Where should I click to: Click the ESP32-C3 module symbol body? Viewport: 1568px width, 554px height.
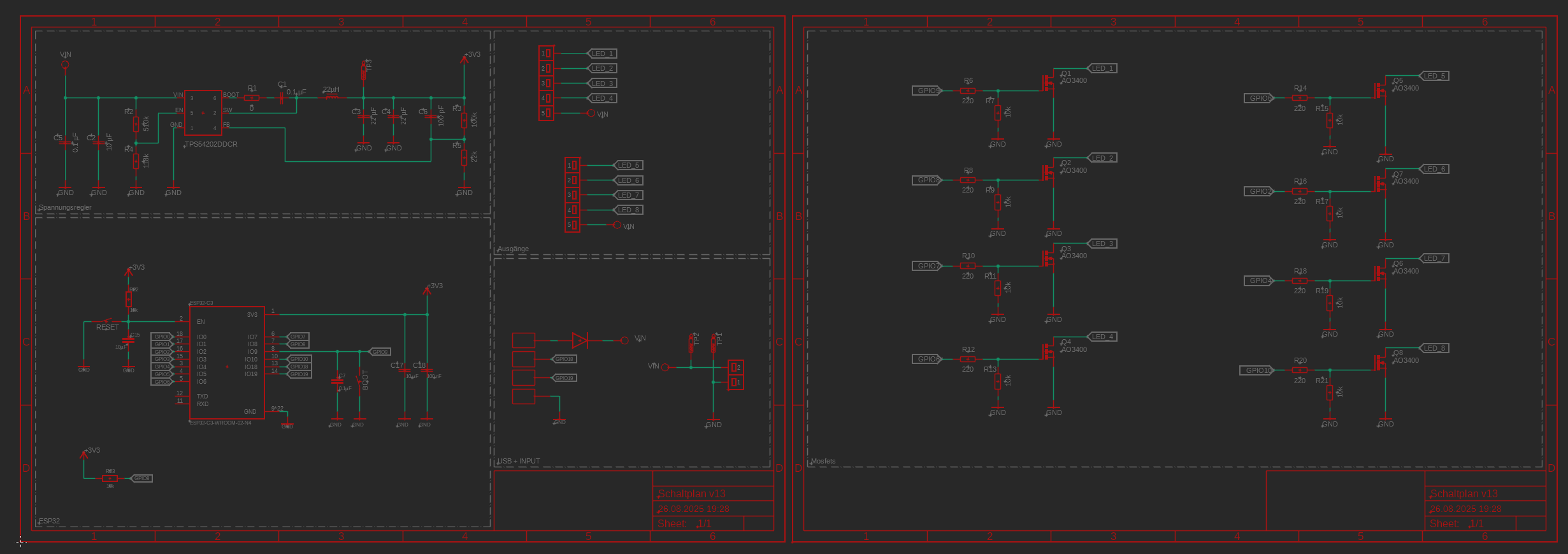pos(227,362)
